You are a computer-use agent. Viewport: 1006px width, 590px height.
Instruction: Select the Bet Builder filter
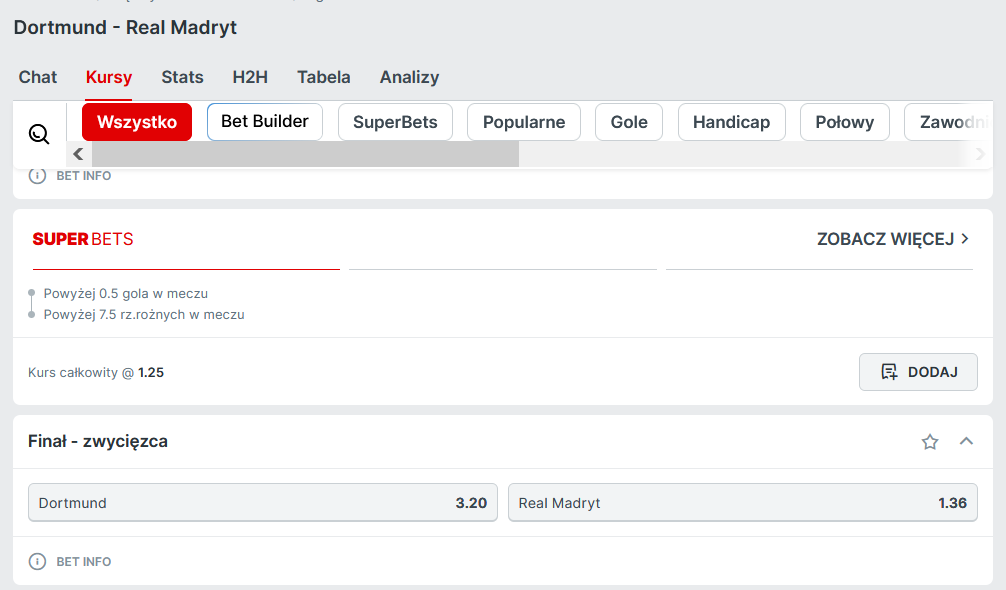tap(265, 122)
